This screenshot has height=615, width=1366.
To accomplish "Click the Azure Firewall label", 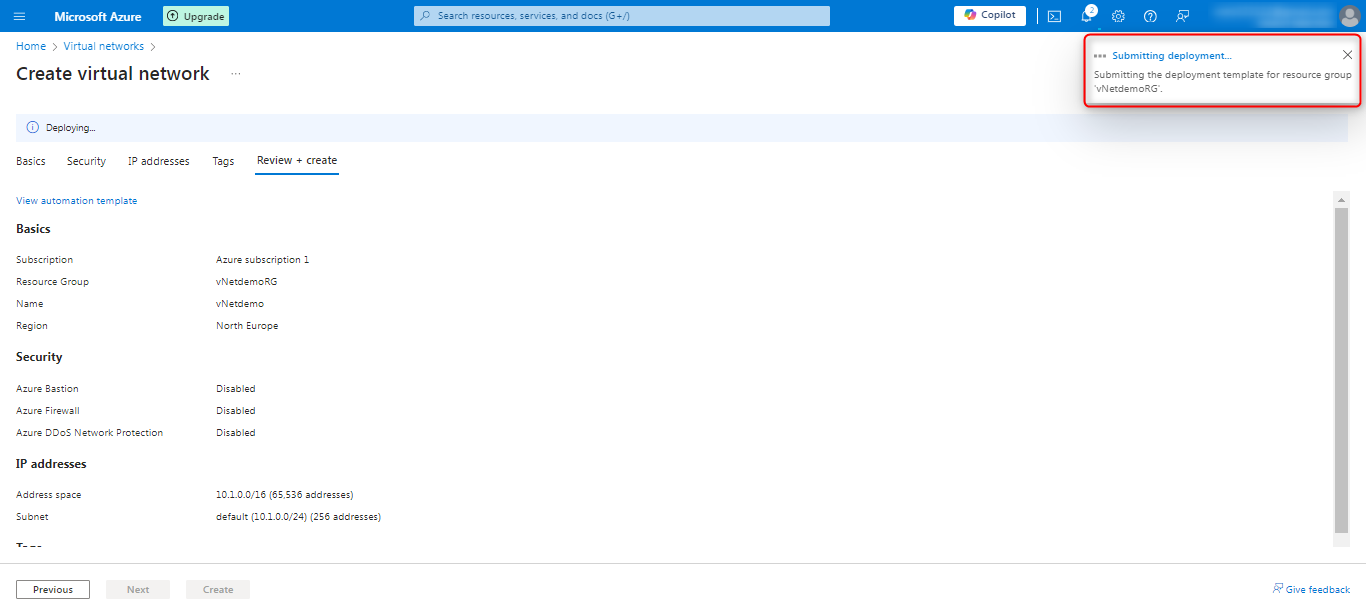I will click(48, 411).
